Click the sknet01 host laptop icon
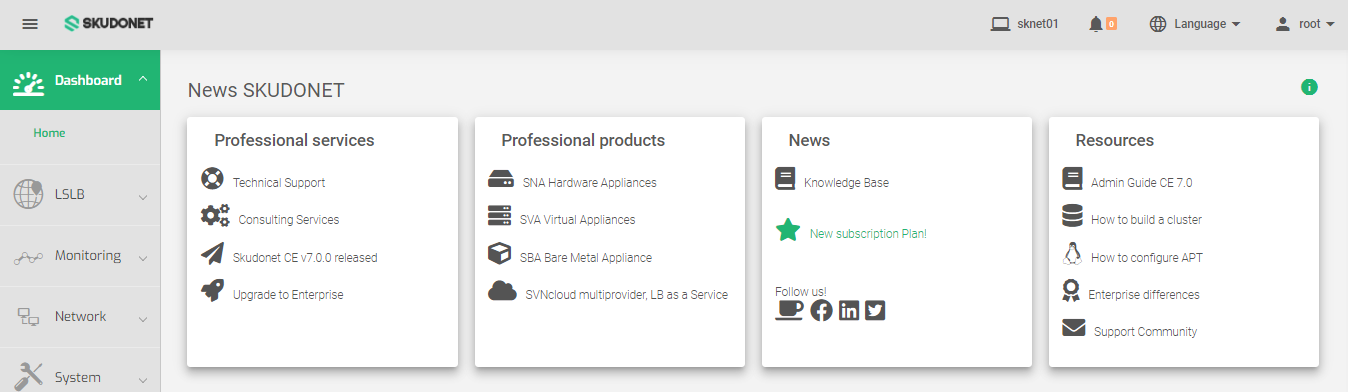Screen dimensions: 1348x392 point(1000,24)
